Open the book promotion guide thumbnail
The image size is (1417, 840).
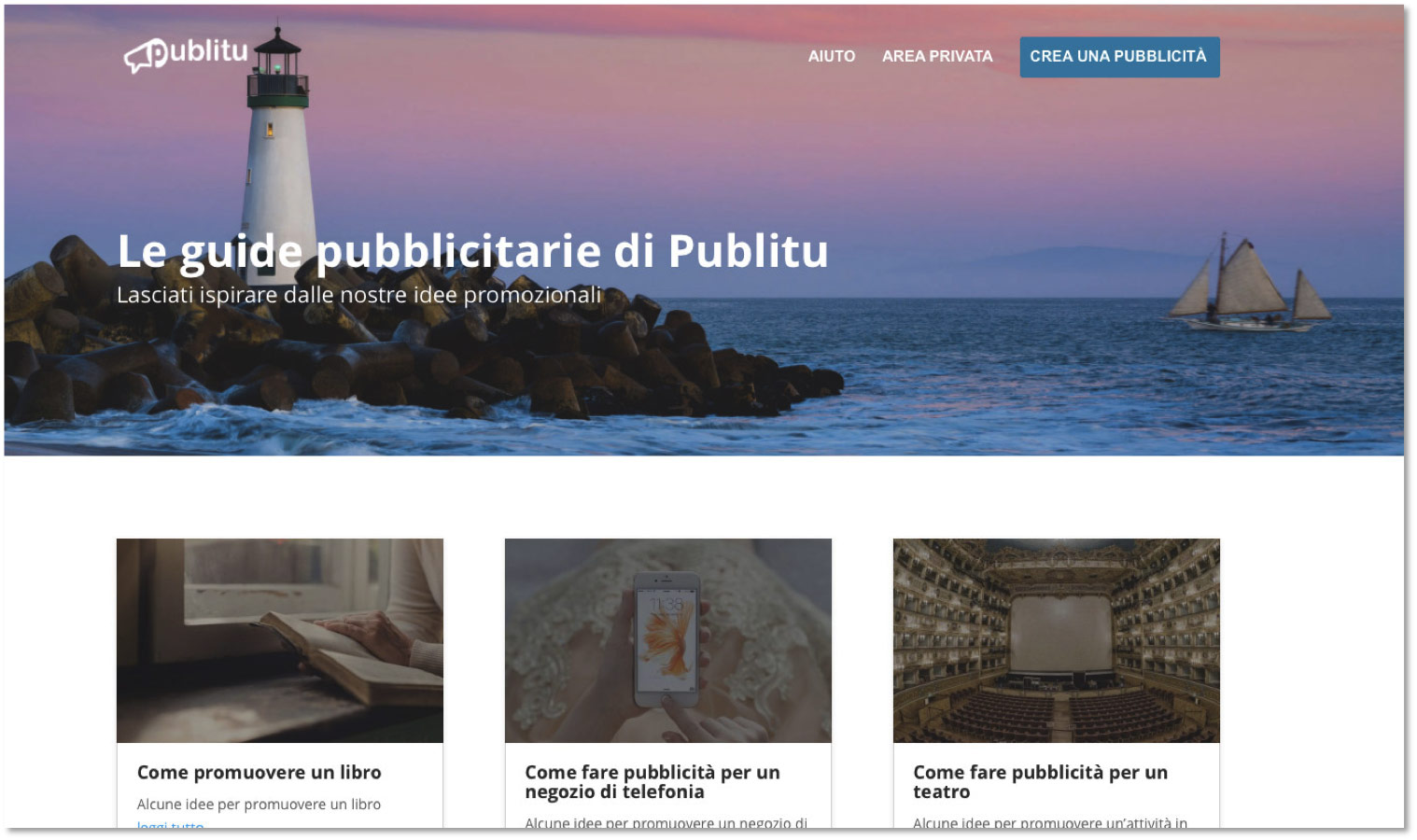click(x=280, y=640)
